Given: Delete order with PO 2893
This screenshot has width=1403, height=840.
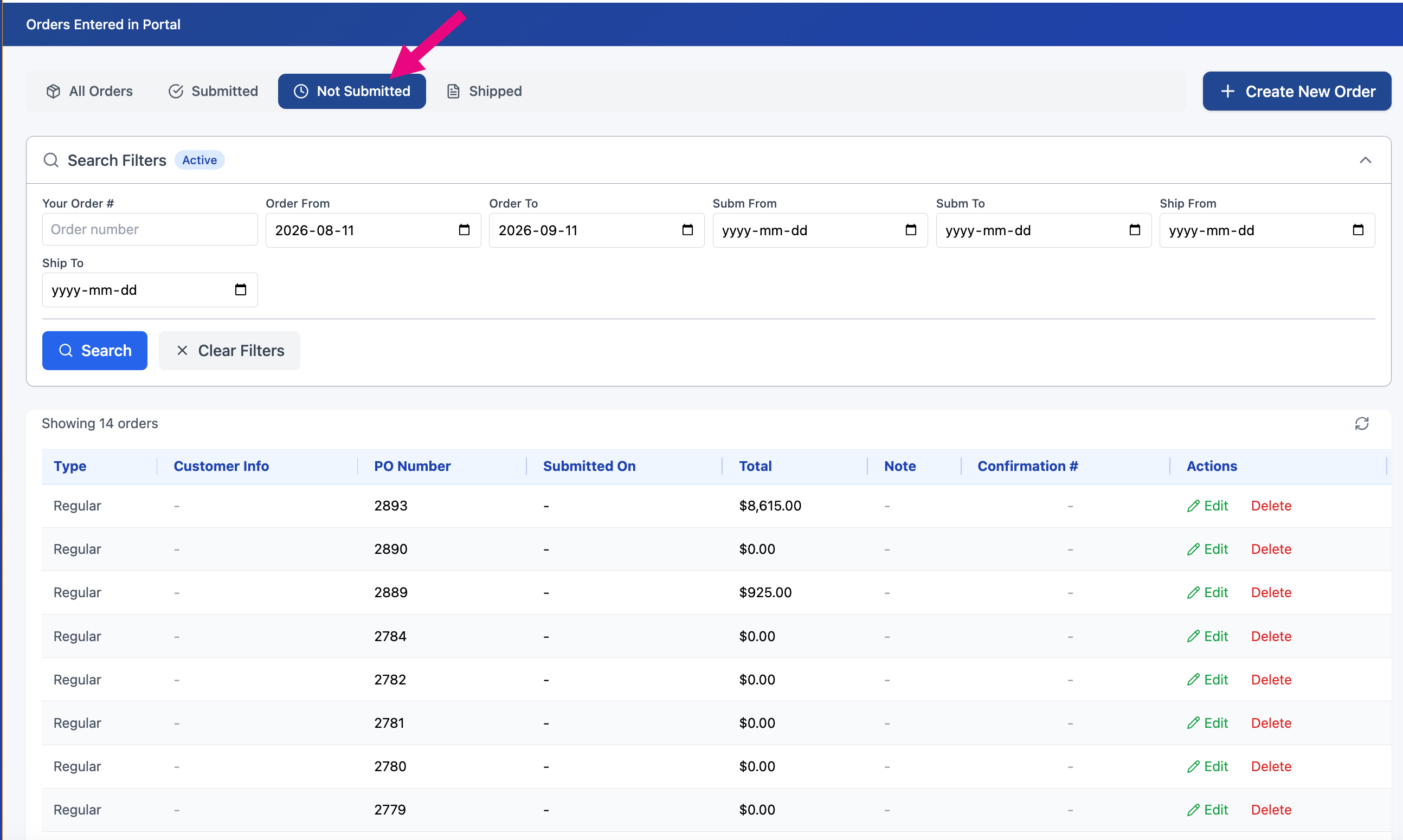Looking at the screenshot, I should [1271, 506].
